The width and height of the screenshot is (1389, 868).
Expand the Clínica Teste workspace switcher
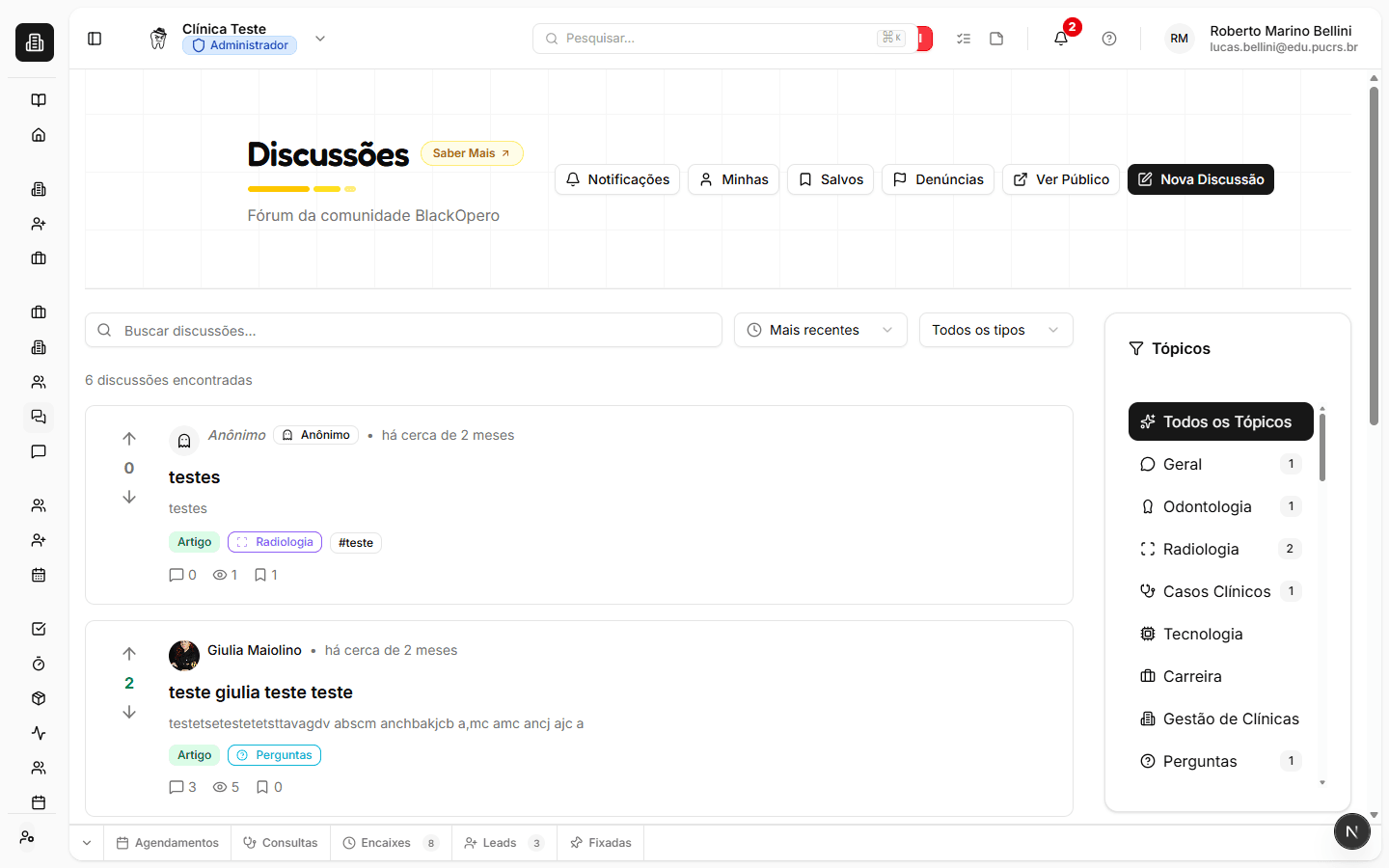[319, 38]
